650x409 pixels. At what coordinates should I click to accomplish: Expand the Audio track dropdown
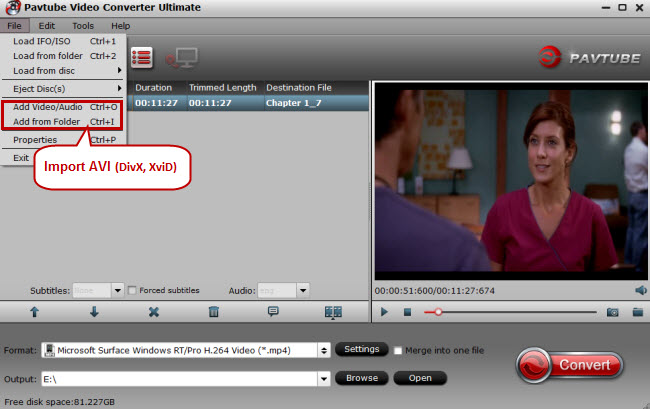tap(303, 290)
